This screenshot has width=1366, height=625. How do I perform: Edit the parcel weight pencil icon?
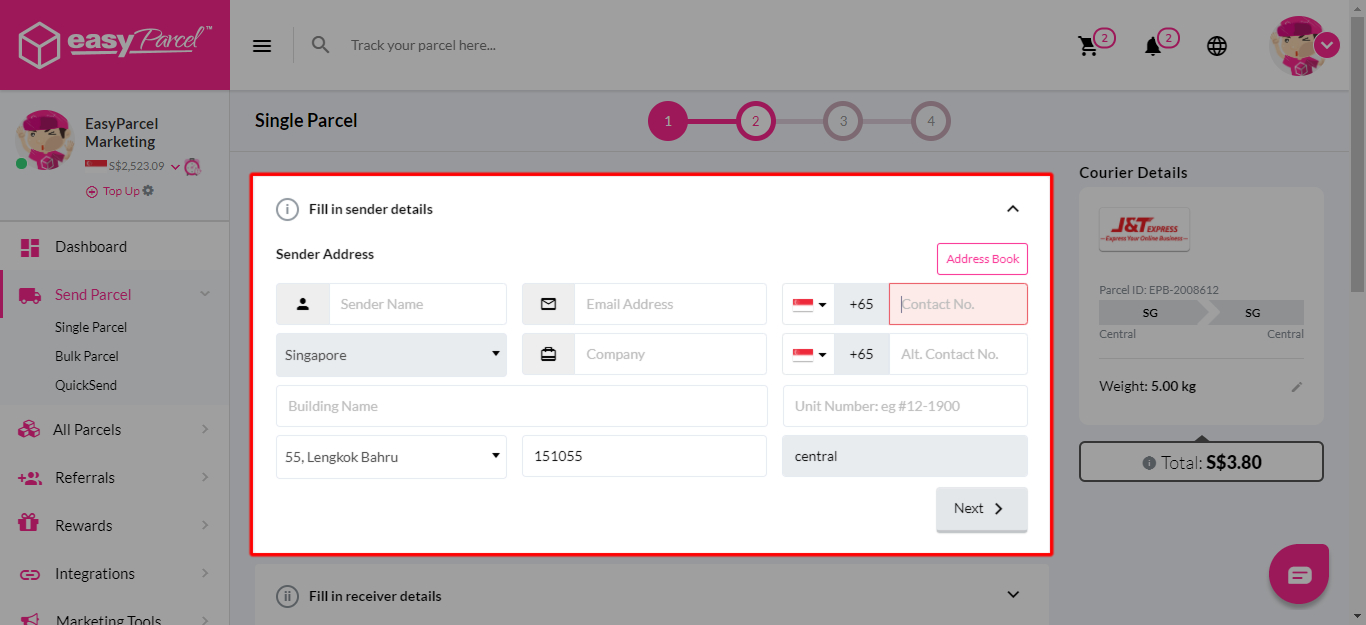(x=1297, y=386)
